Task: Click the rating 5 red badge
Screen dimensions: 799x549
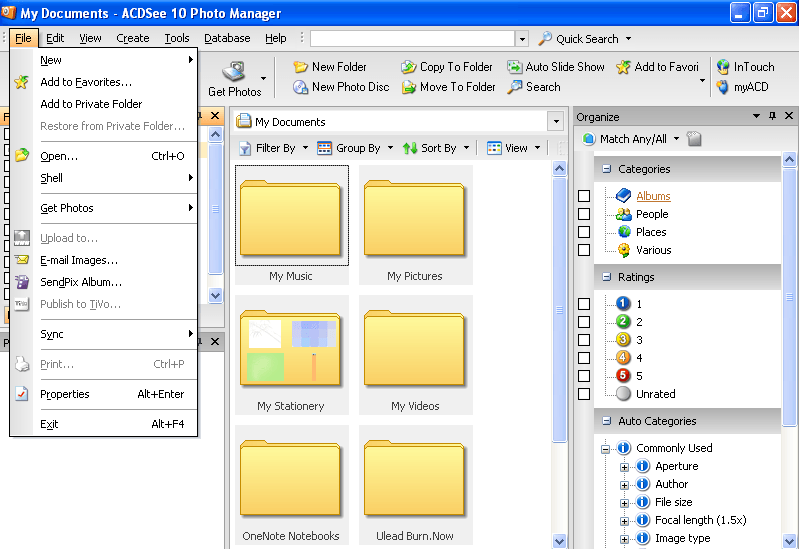Action: 623,376
